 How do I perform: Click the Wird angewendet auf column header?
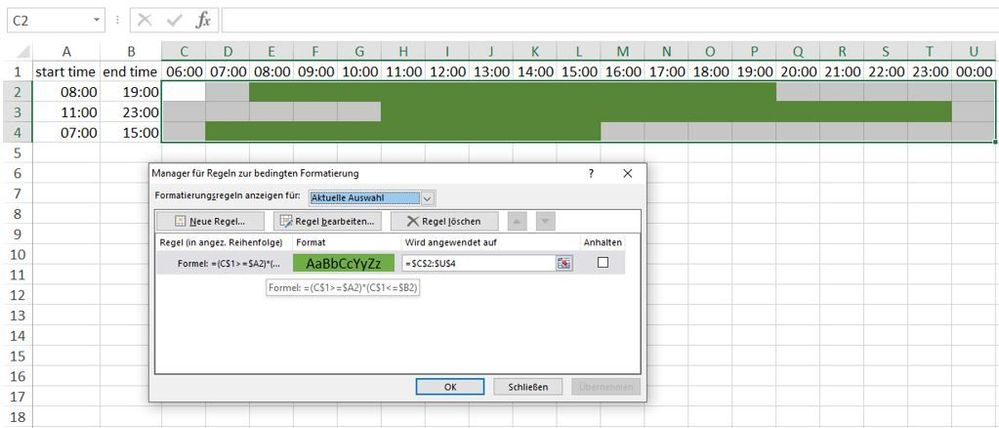(489, 243)
